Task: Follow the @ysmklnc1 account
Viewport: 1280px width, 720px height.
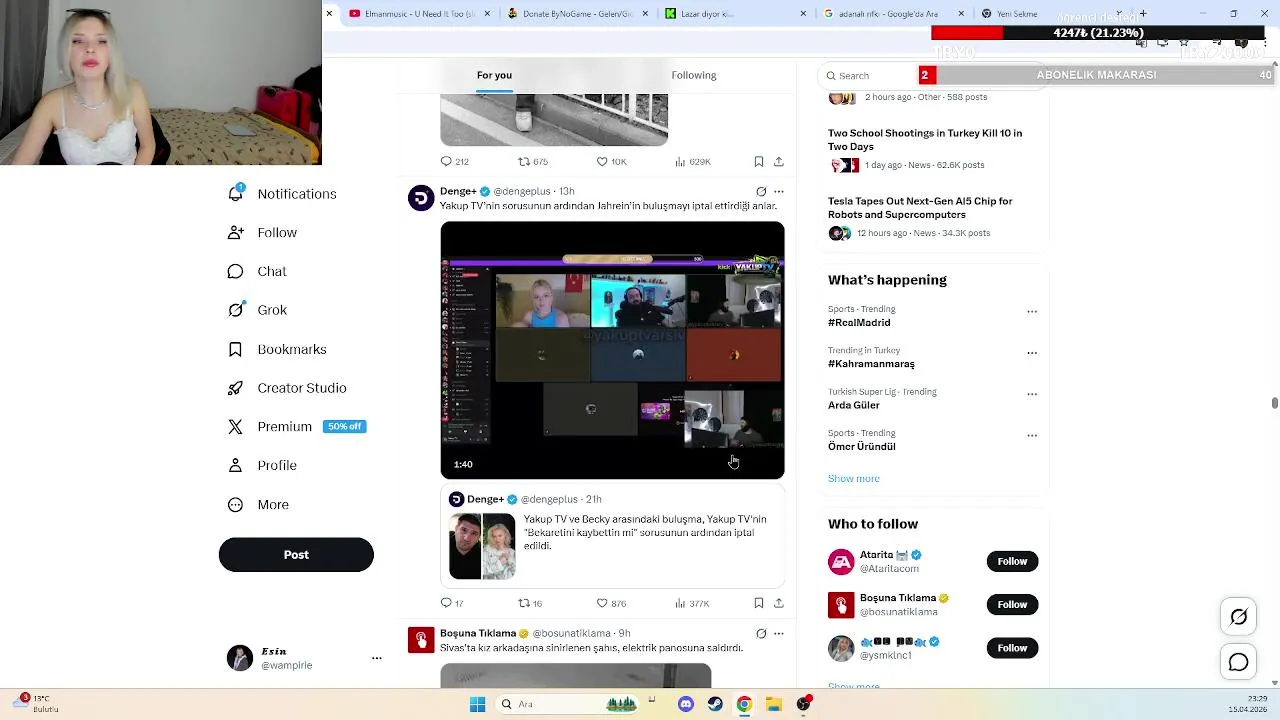Action: coord(1012,648)
